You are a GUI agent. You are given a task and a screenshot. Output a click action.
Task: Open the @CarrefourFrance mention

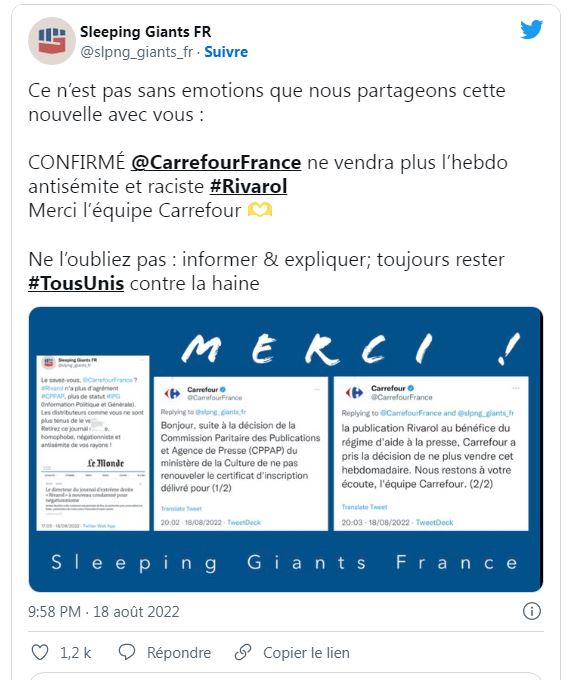point(216,163)
